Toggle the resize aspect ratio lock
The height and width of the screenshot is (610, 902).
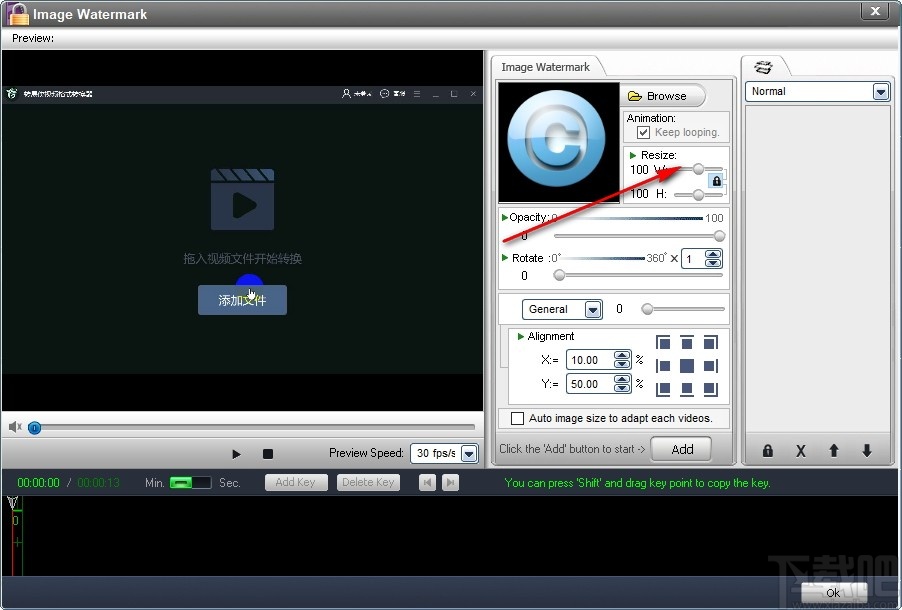point(716,181)
